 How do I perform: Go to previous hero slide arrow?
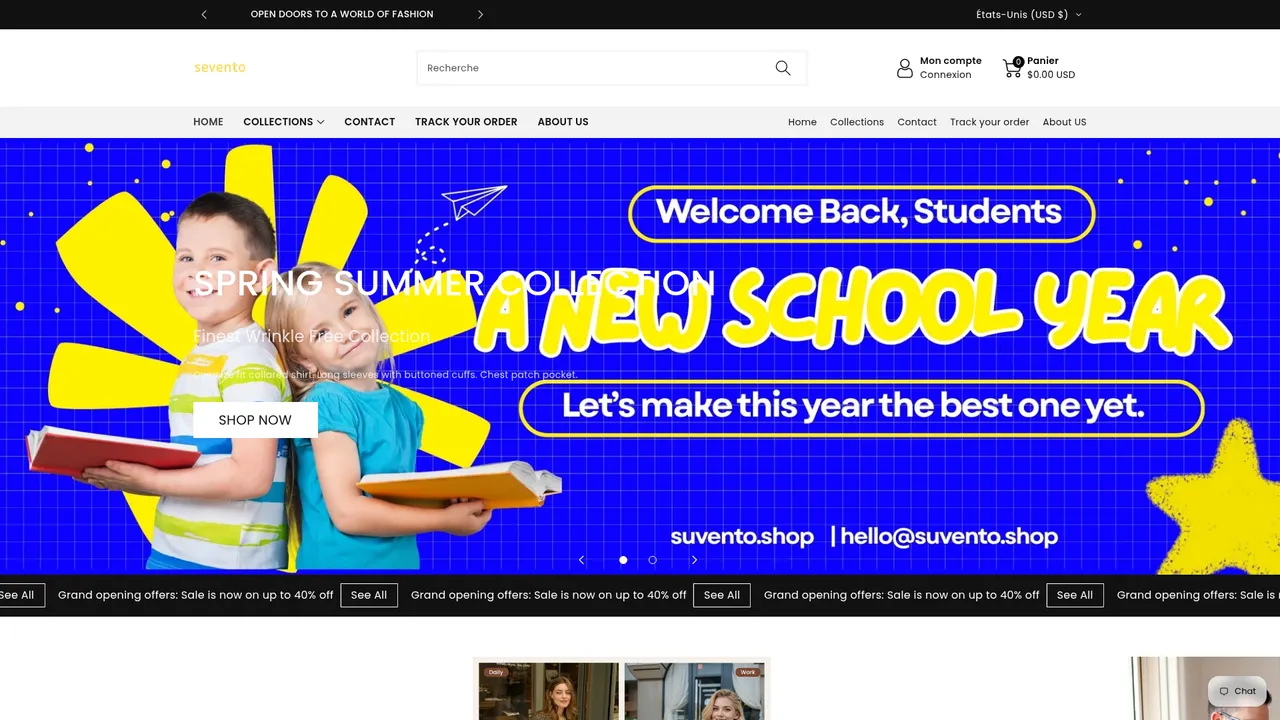(x=581, y=560)
